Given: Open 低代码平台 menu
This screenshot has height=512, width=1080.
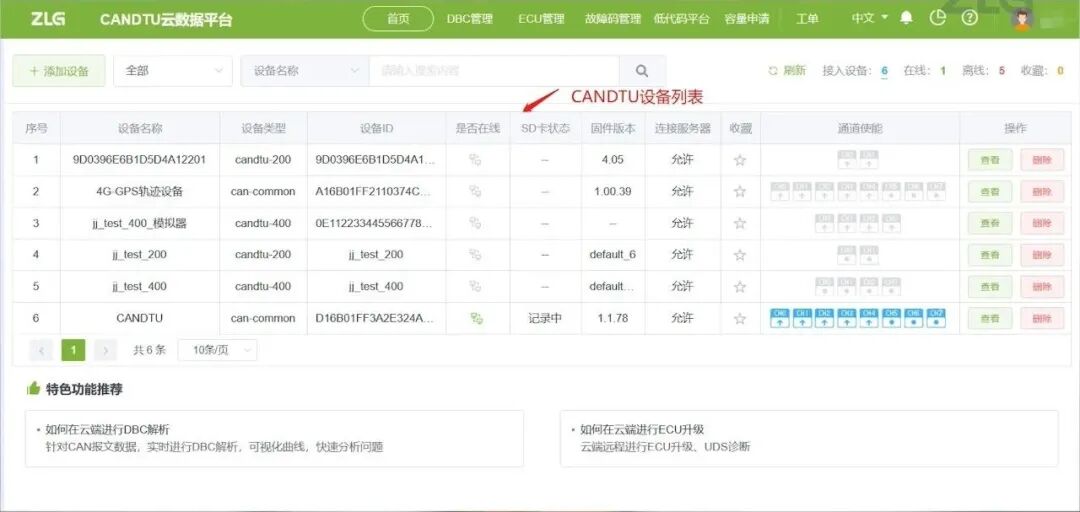Looking at the screenshot, I should click(x=681, y=19).
